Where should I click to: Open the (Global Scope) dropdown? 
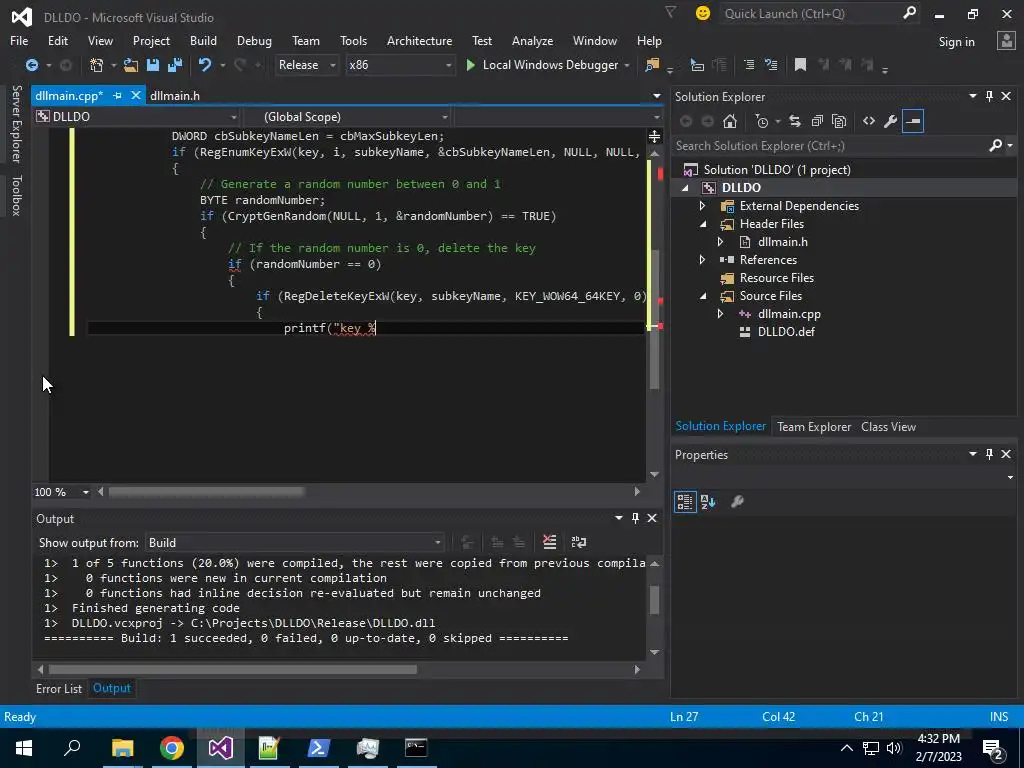(x=445, y=117)
